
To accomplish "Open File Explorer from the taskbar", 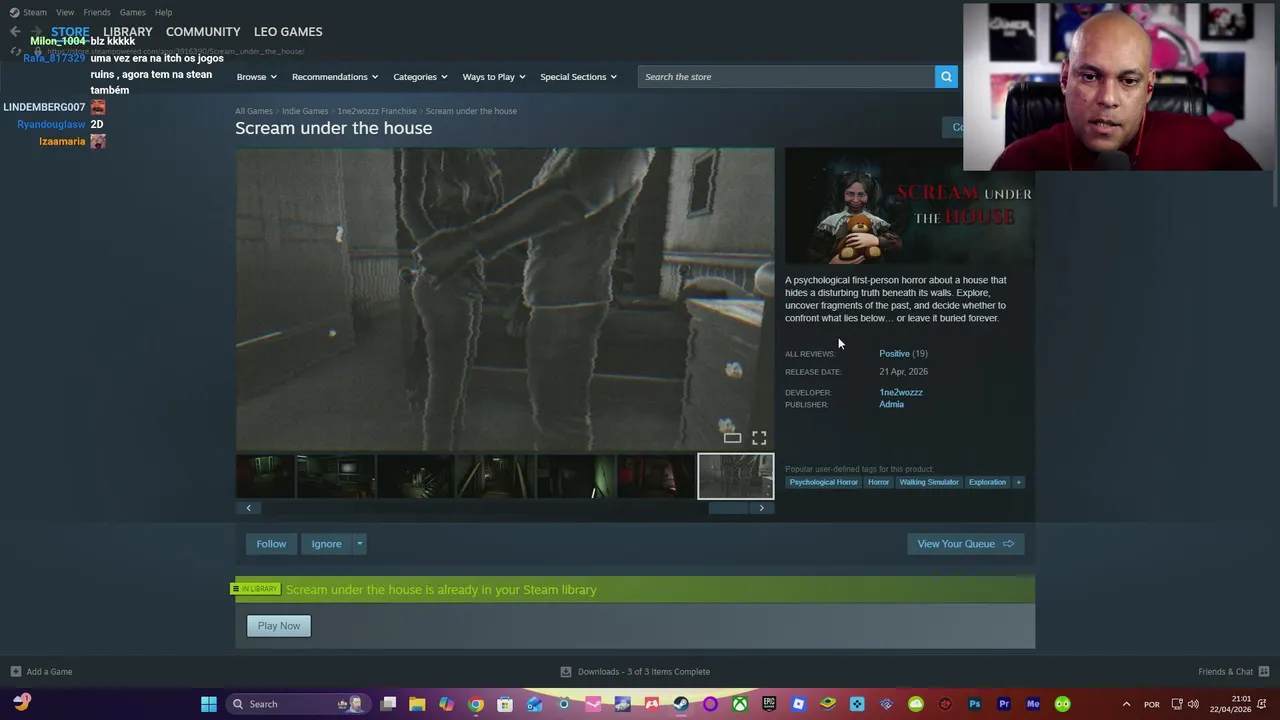I will click(417, 704).
